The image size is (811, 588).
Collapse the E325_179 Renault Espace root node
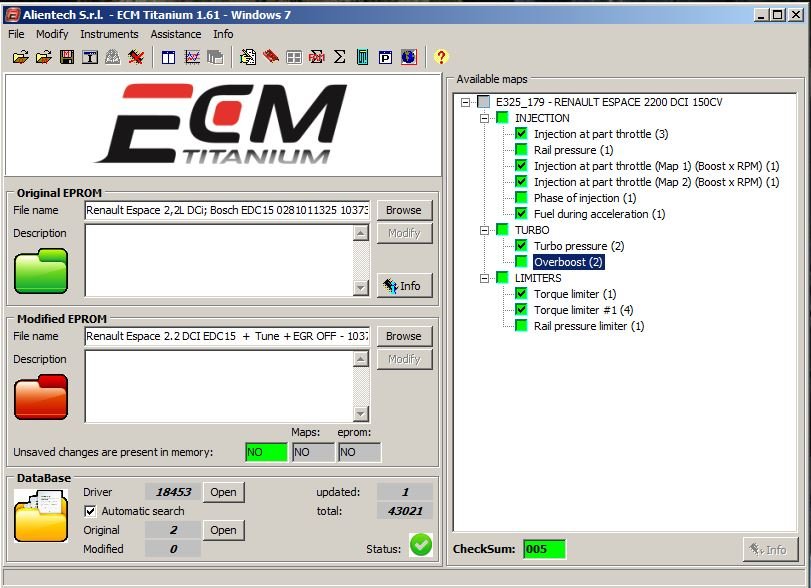coord(465,102)
